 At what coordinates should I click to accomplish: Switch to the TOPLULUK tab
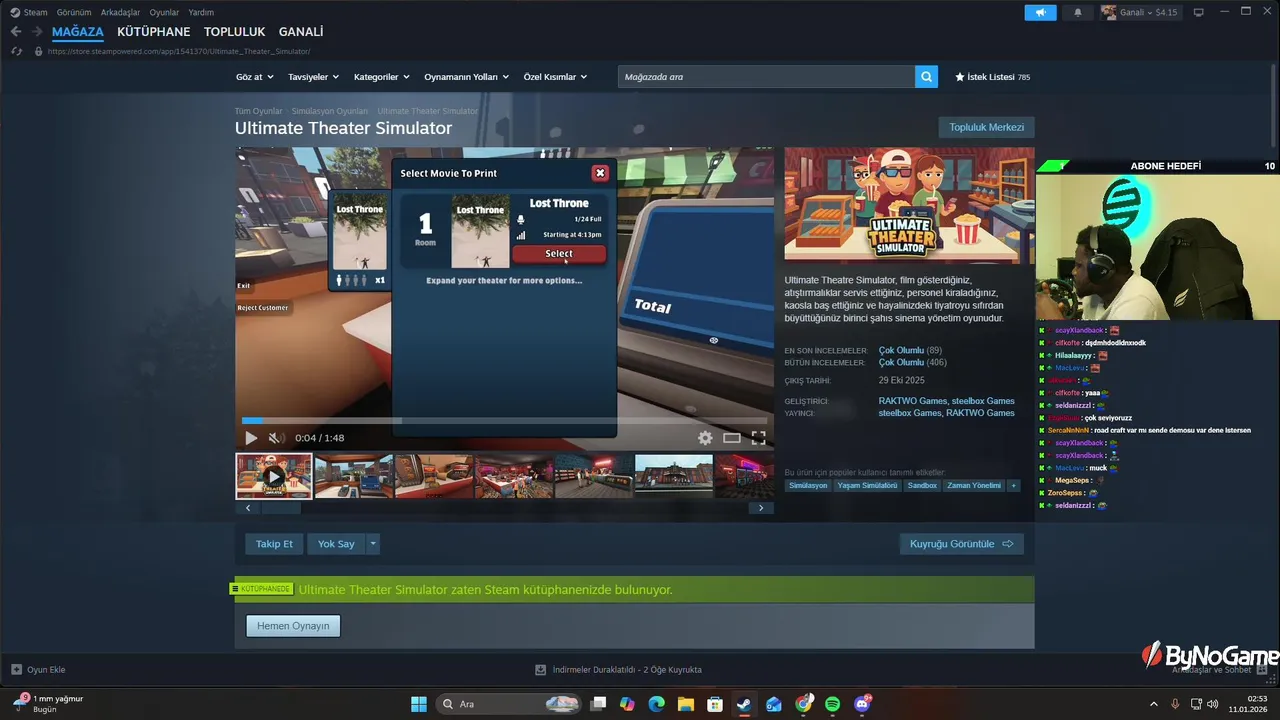click(x=234, y=32)
